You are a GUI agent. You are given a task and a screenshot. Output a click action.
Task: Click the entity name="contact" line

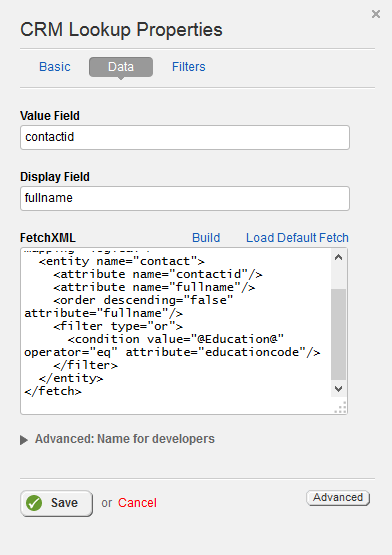[x=121, y=261]
